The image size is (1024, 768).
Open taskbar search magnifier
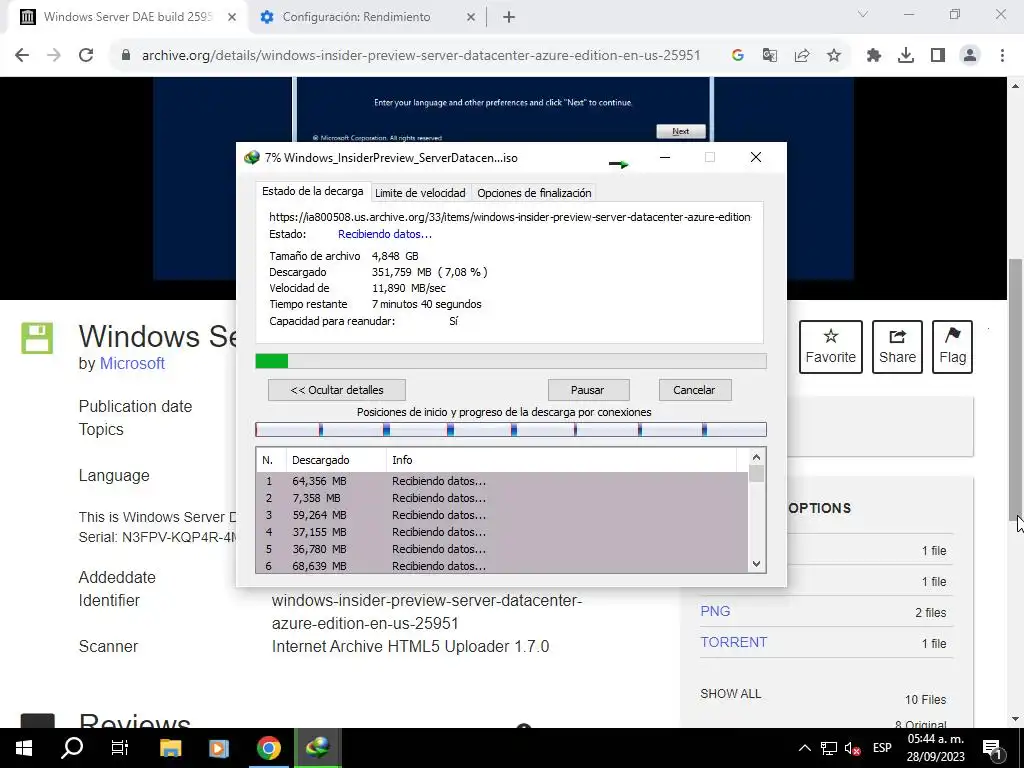coord(72,748)
